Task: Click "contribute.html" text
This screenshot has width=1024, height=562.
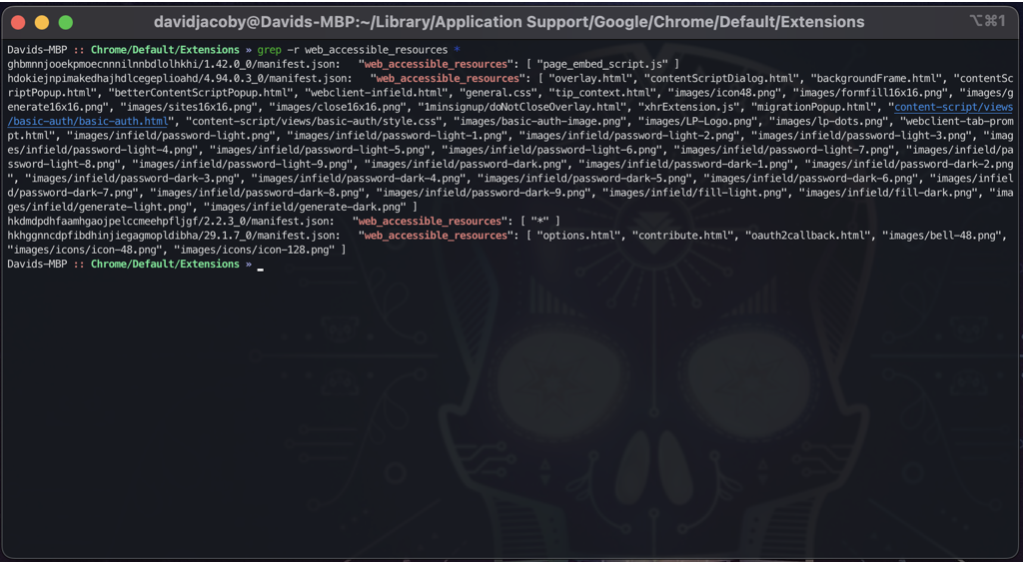Action: 682,236
